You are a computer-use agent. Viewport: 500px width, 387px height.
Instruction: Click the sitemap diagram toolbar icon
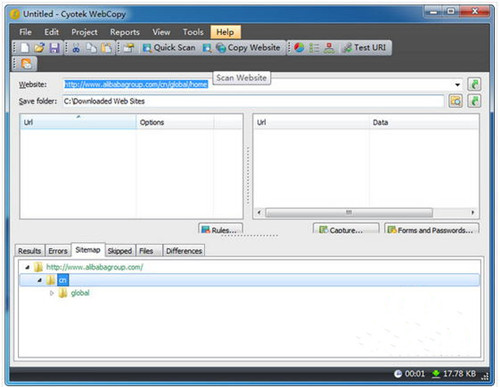point(329,48)
